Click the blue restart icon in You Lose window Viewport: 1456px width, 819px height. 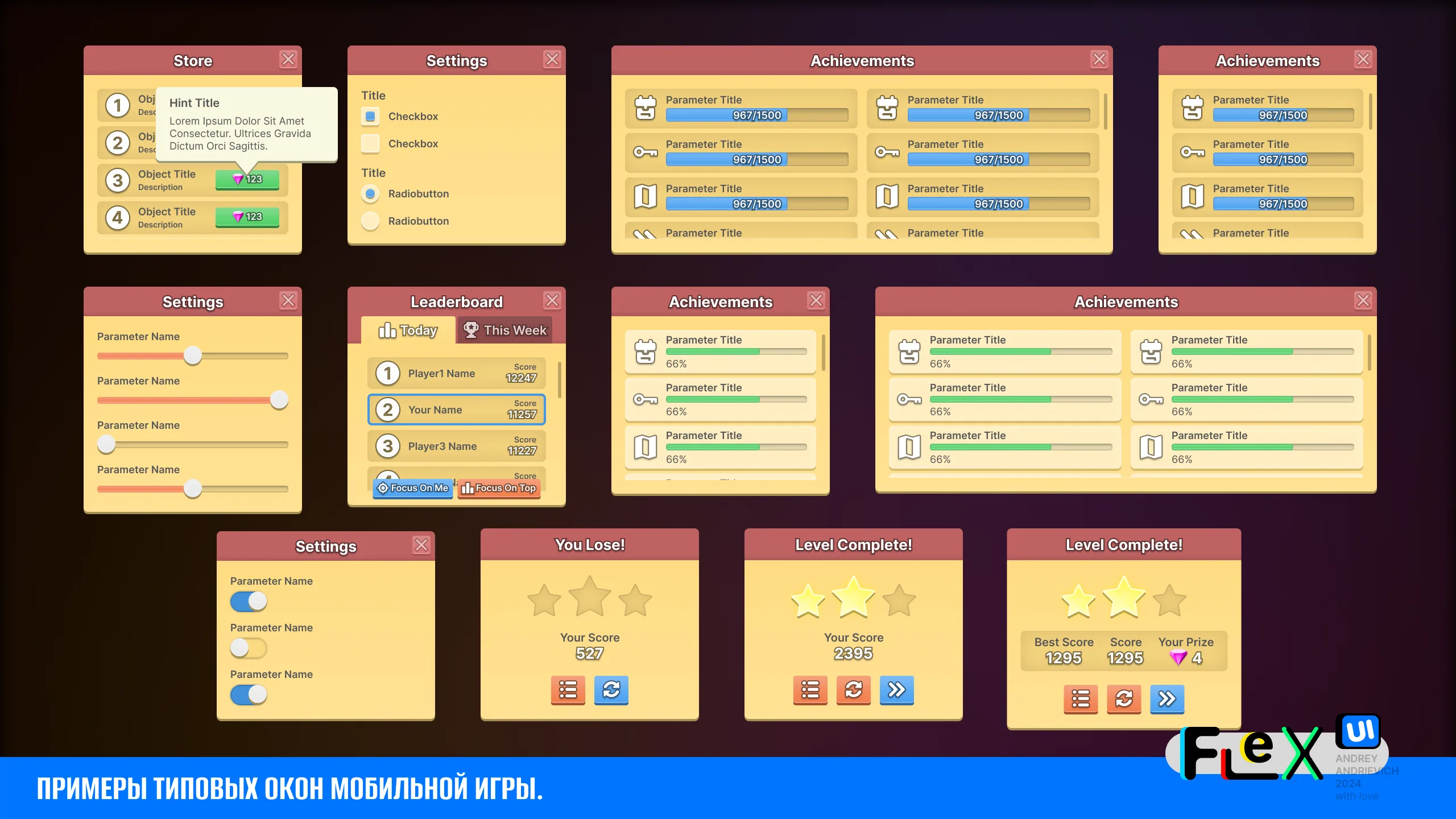tap(611, 689)
